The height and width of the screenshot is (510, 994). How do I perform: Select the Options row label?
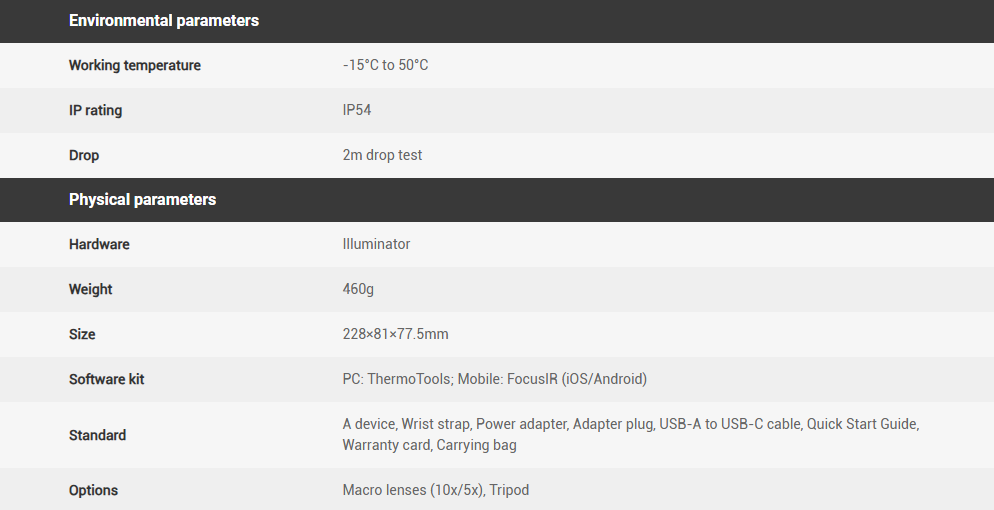[x=93, y=491]
